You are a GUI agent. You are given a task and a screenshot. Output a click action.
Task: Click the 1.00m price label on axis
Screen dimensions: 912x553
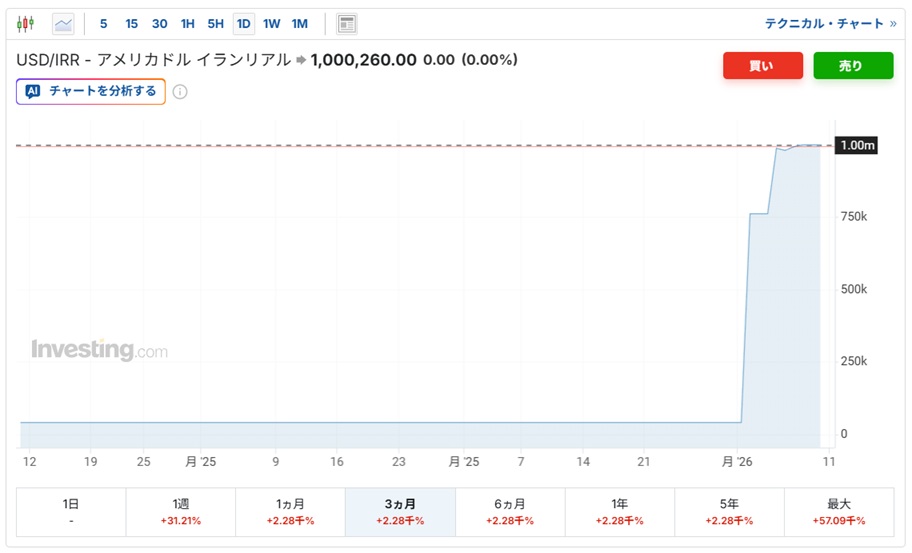tap(857, 146)
